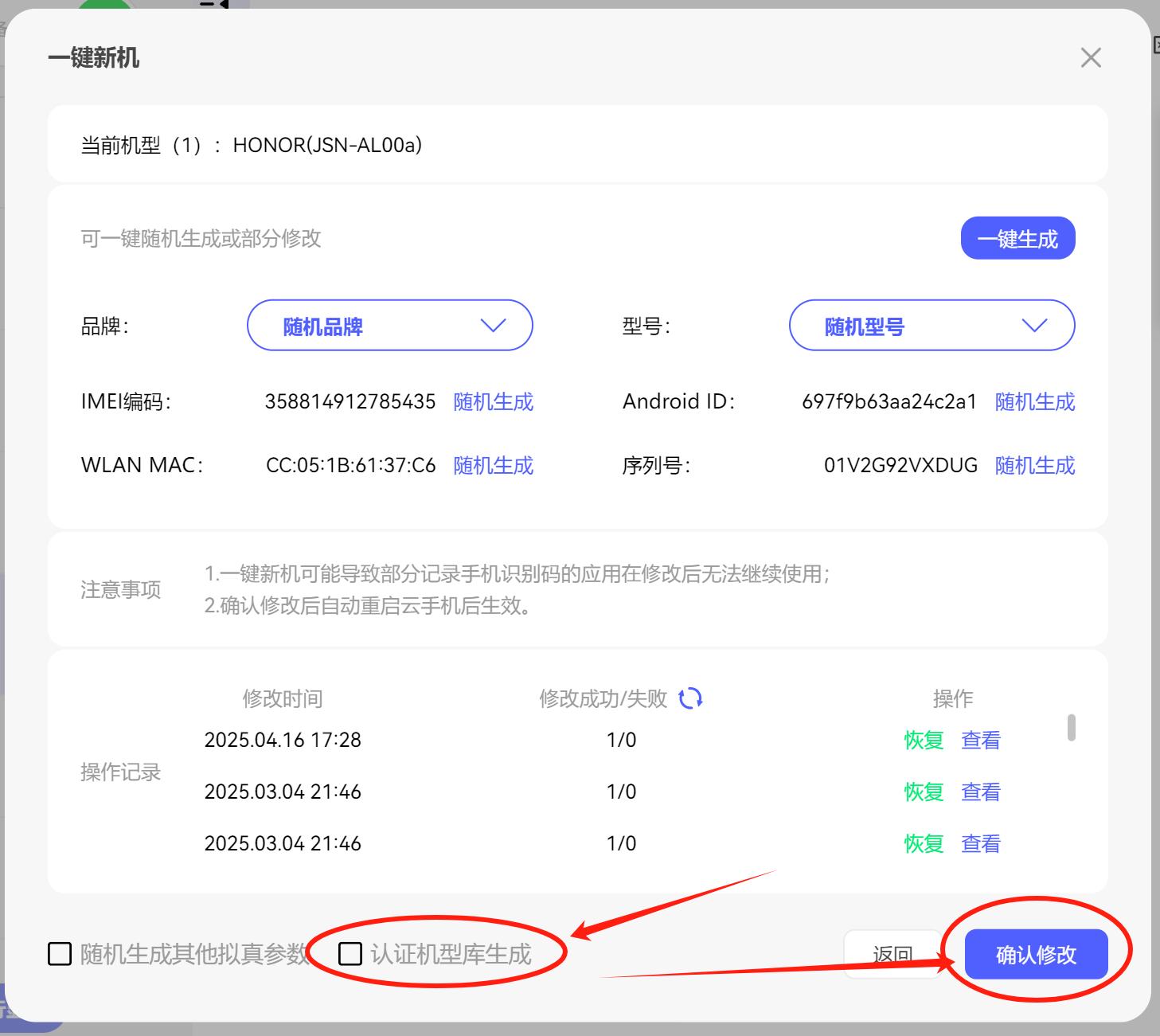Restore the 2025.04.16 17:28 record
The height and width of the screenshot is (1036, 1160).
(924, 740)
